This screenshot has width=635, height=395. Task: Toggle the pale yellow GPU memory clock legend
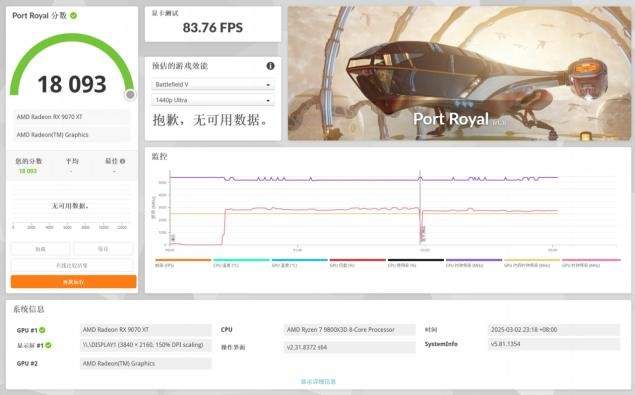point(532,263)
